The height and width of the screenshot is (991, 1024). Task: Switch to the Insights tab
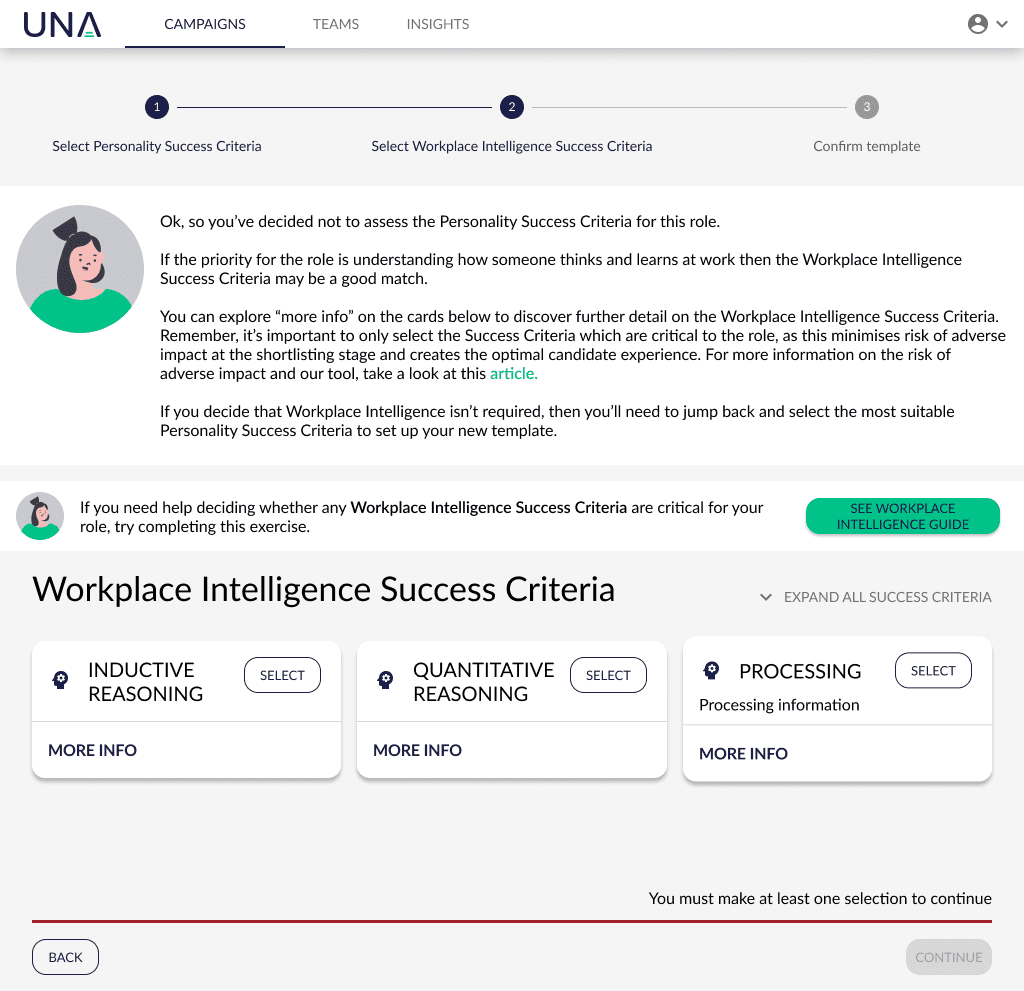tap(438, 24)
